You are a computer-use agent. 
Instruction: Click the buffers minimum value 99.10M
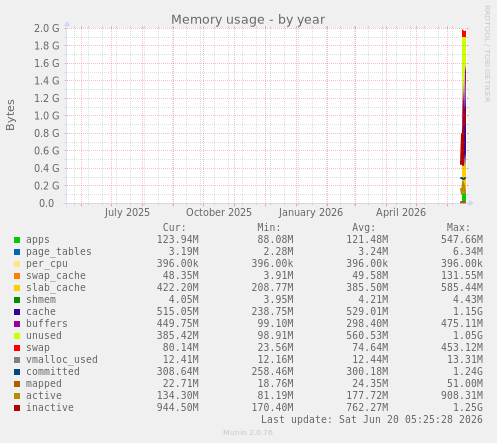pyautogui.click(x=275, y=324)
